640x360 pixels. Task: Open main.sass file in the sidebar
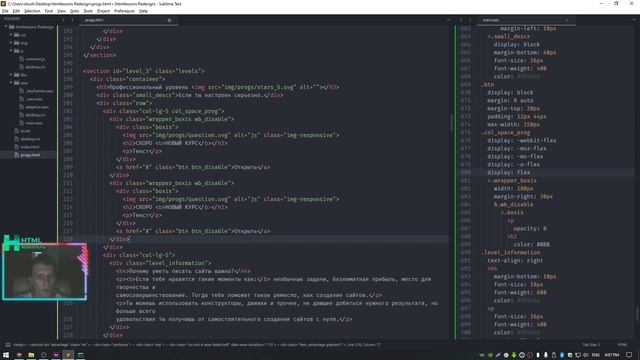coord(34,123)
